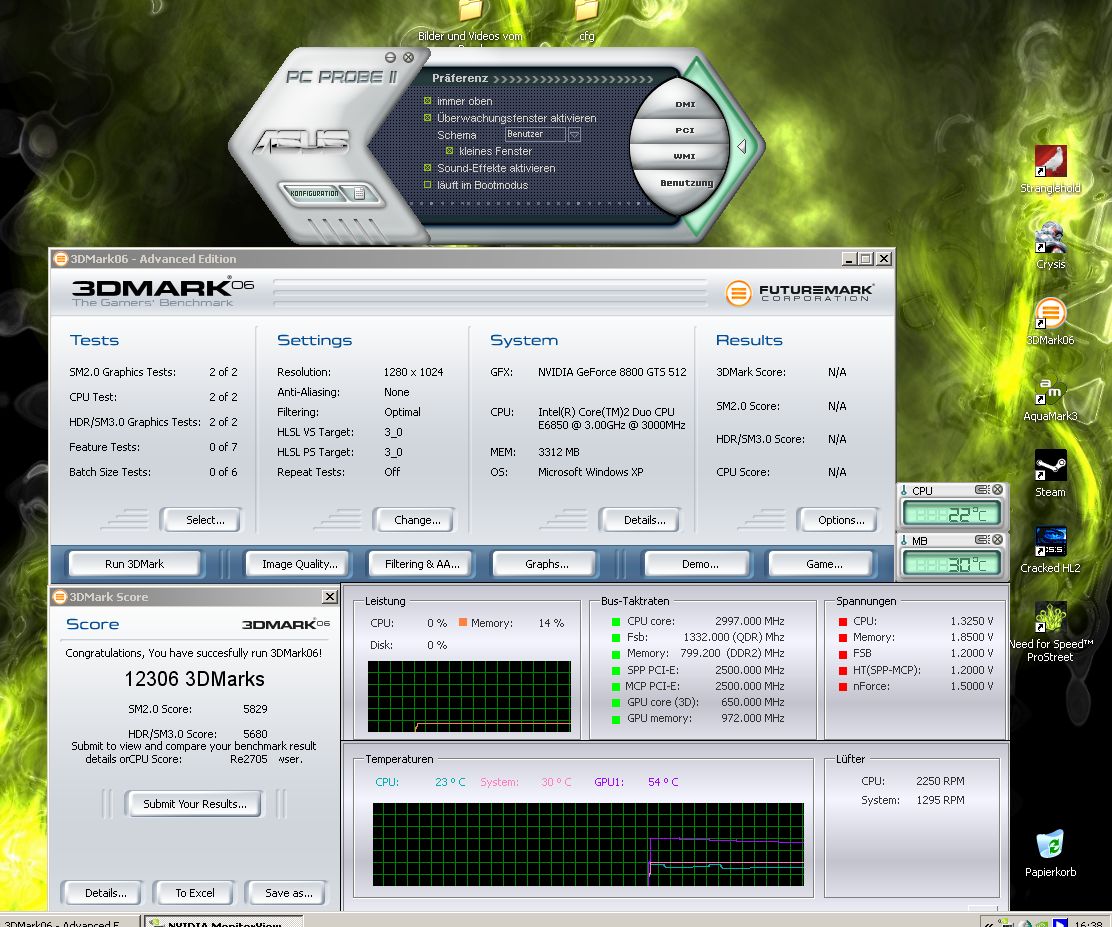This screenshot has width=1112, height=927.
Task: Click the green CPU core status indicator
Action: click(x=616, y=621)
